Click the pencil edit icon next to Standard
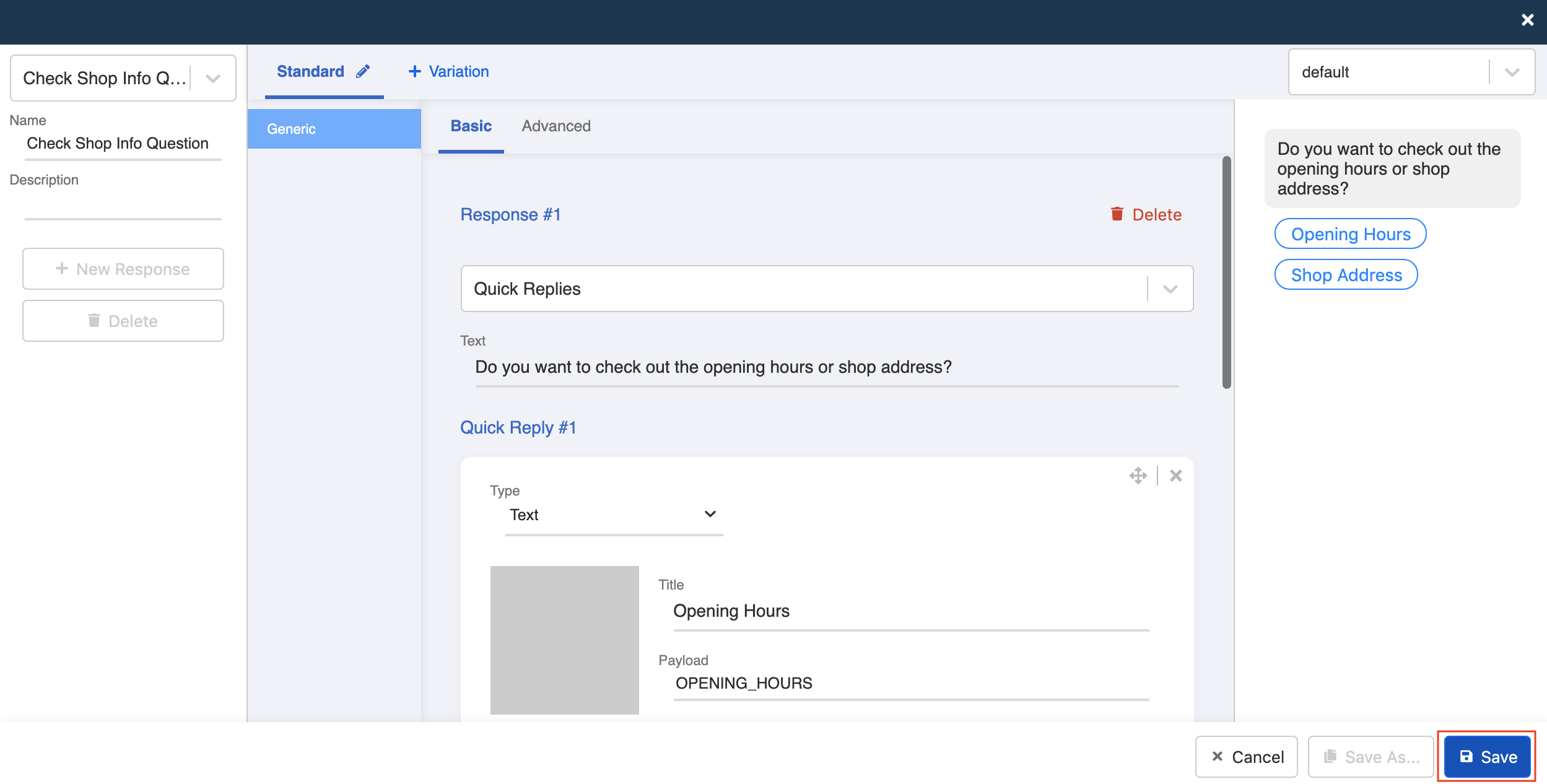The height and width of the screenshot is (784, 1547). pyautogui.click(x=363, y=71)
